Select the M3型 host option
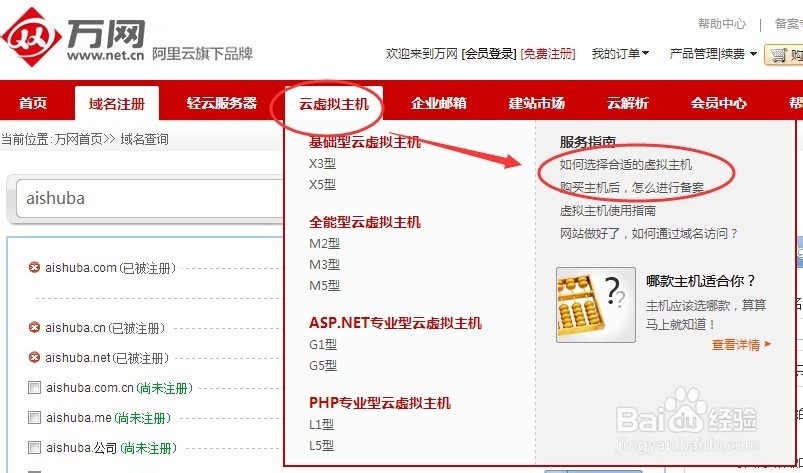 coord(325,265)
